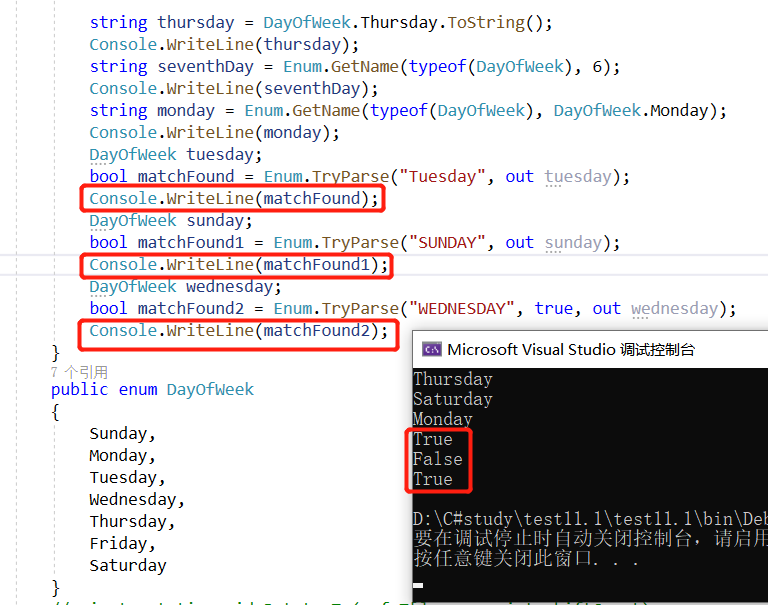Viewport: 768px width, 605px height.
Task: Click console output "False"
Action: coord(437,459)
